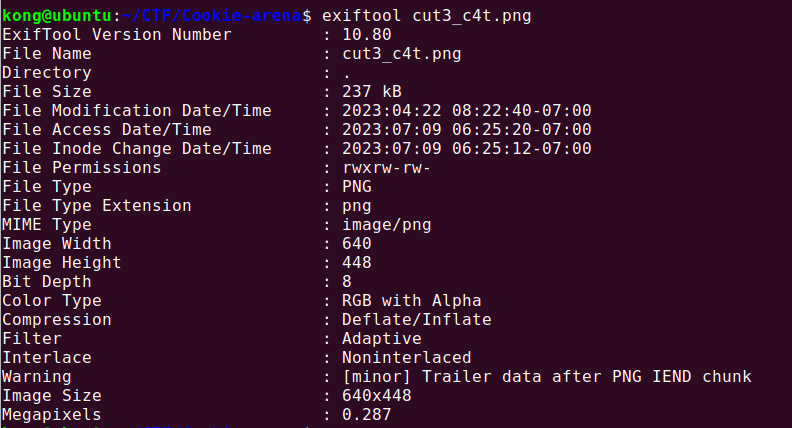Select the PNG file type value

click(x=357, y=186)
